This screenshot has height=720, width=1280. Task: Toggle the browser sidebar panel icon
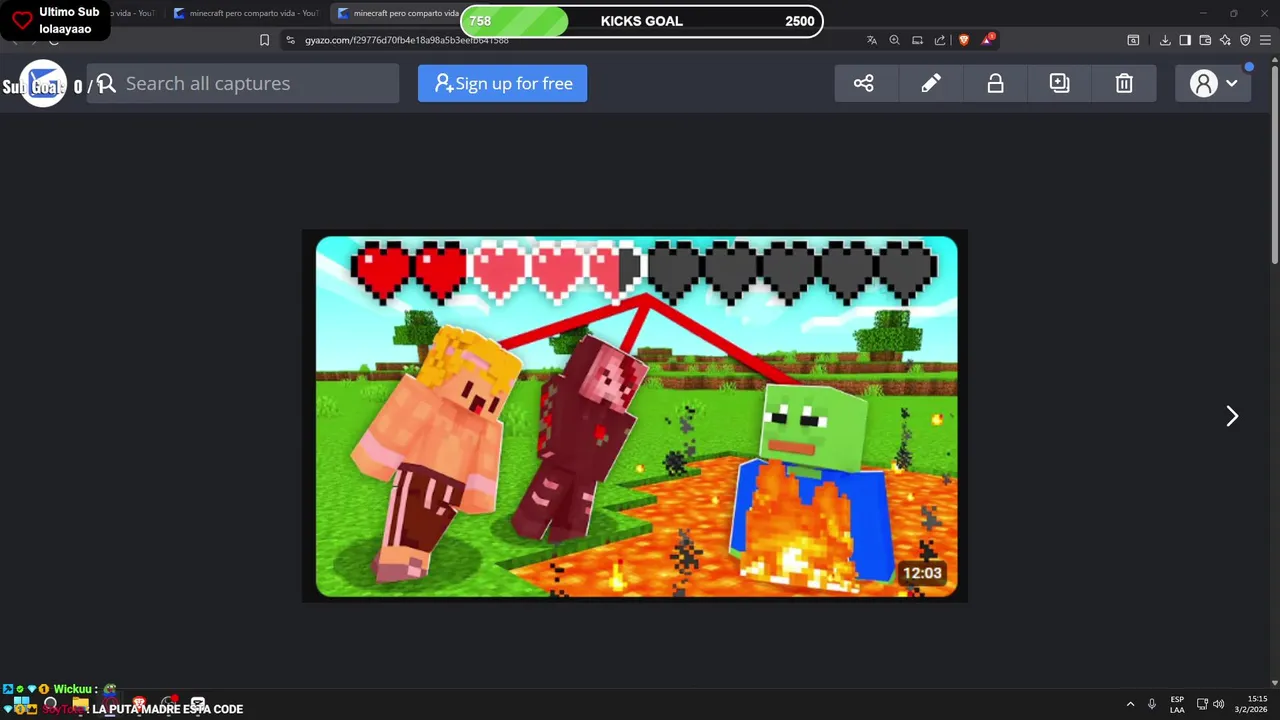(1185, 40)
